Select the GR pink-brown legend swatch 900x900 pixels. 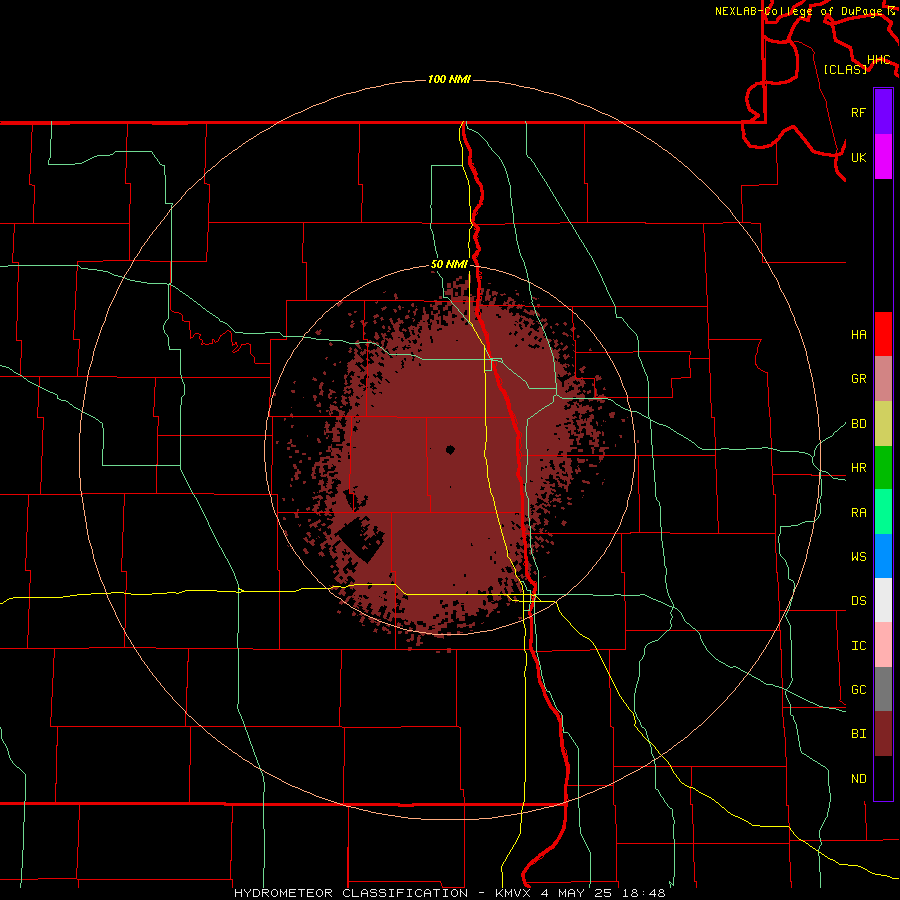pyautogui.click(x=883, y=379)
